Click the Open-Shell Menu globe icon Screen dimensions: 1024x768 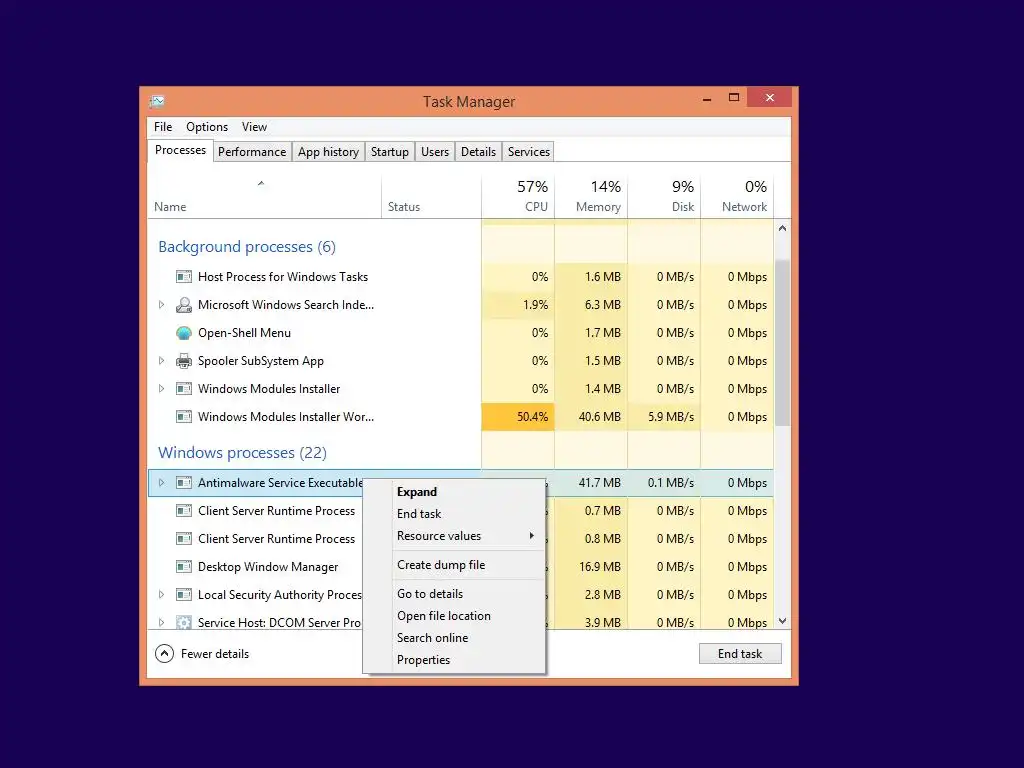pyautogui.click(x=184, y=333)
